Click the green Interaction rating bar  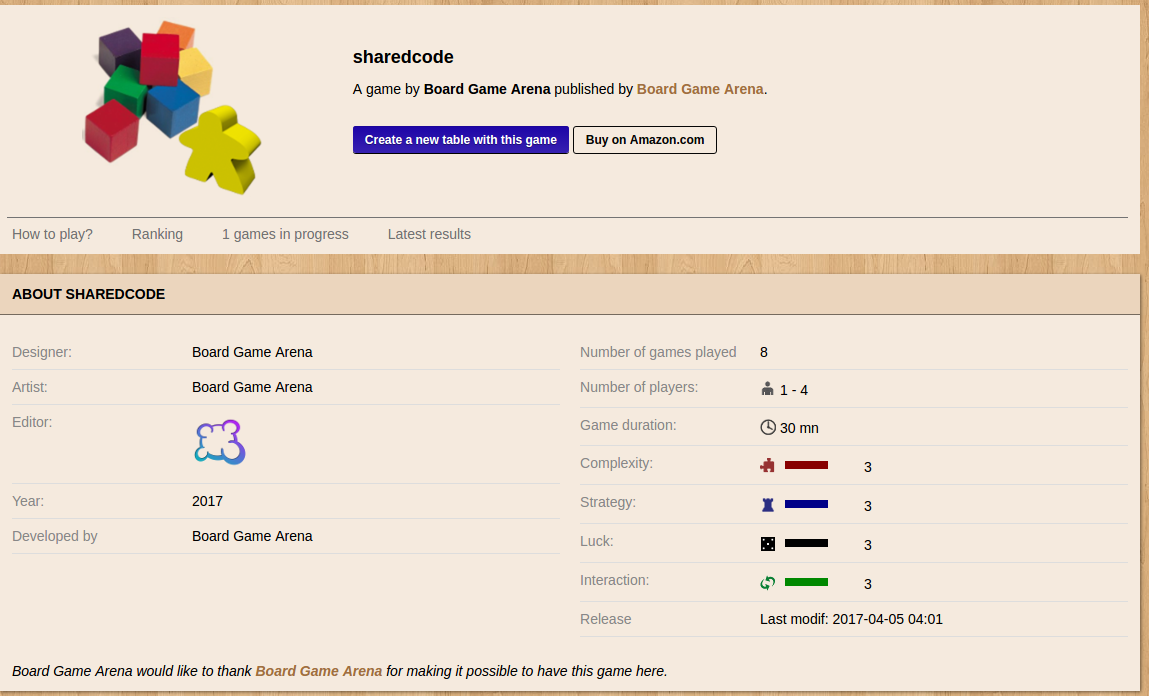click(x=805, y=581)
